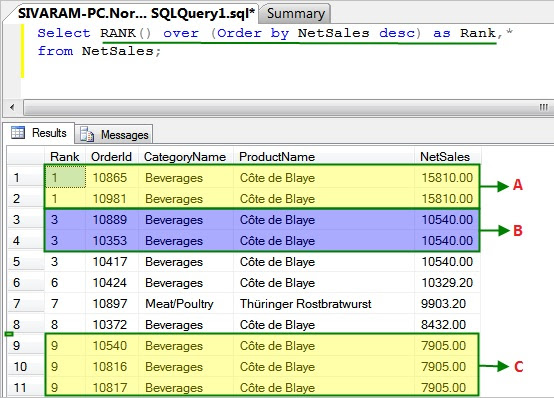
Task: Click Rank cell in order 10865 row
Action: (65, 177)
